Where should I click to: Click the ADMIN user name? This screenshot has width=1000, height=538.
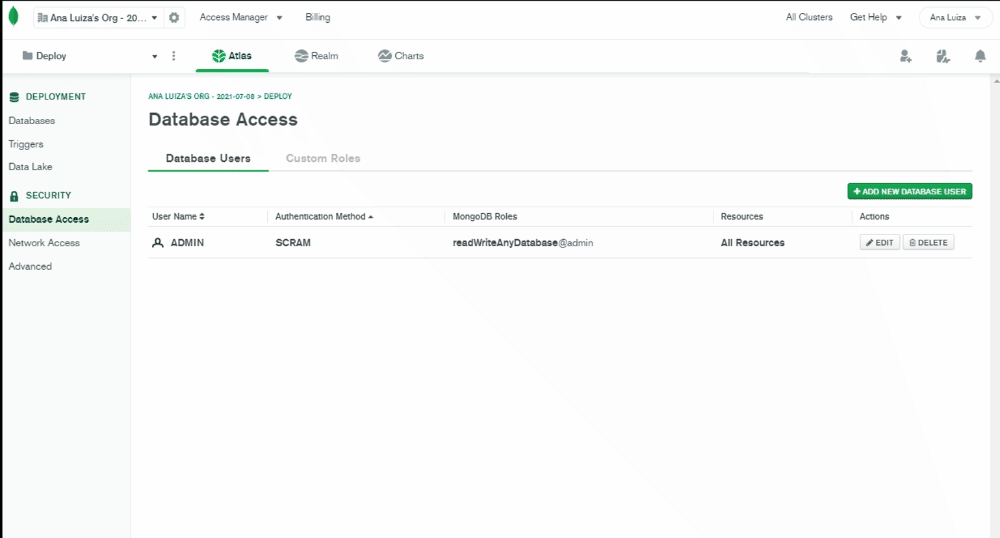[x=188, y=243]
